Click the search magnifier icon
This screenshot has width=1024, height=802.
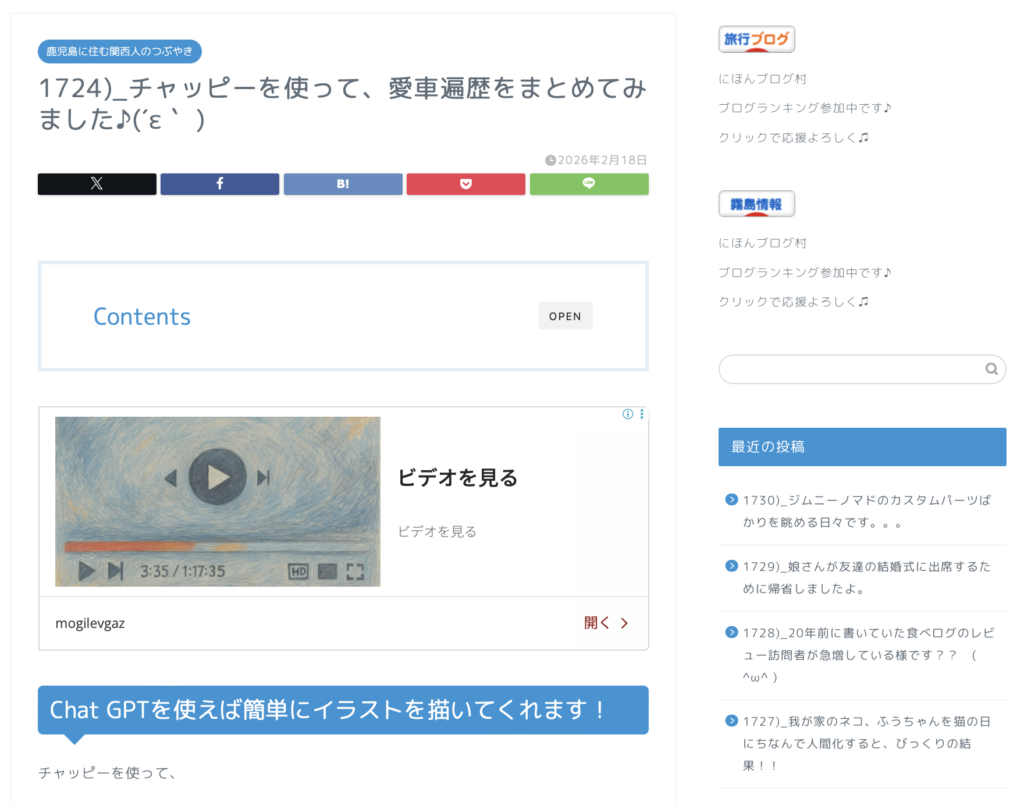click(x=991, y=369)
